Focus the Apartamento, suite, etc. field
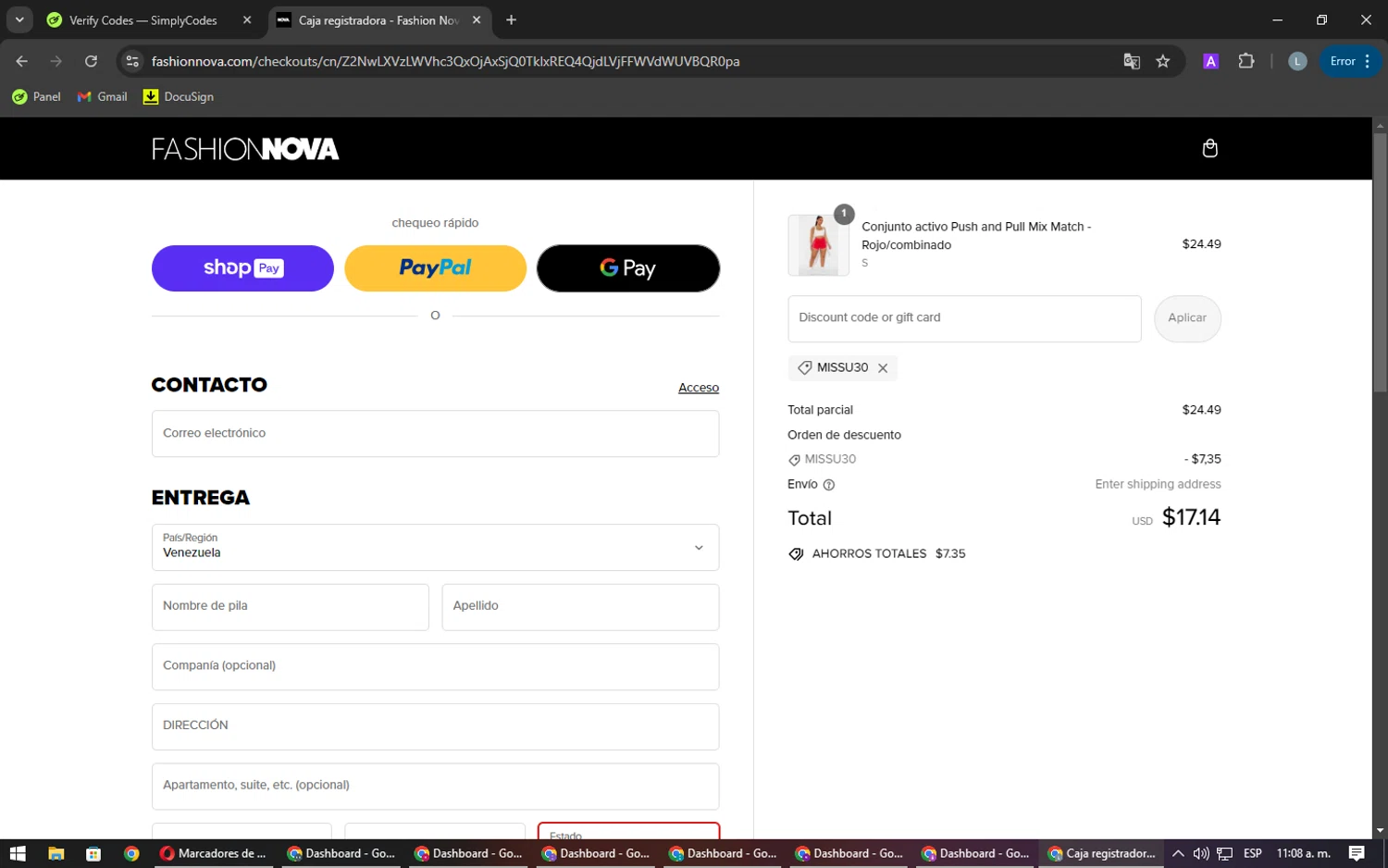The height and width of the screenshot is (868, 1388). click(x=435, y=786)
